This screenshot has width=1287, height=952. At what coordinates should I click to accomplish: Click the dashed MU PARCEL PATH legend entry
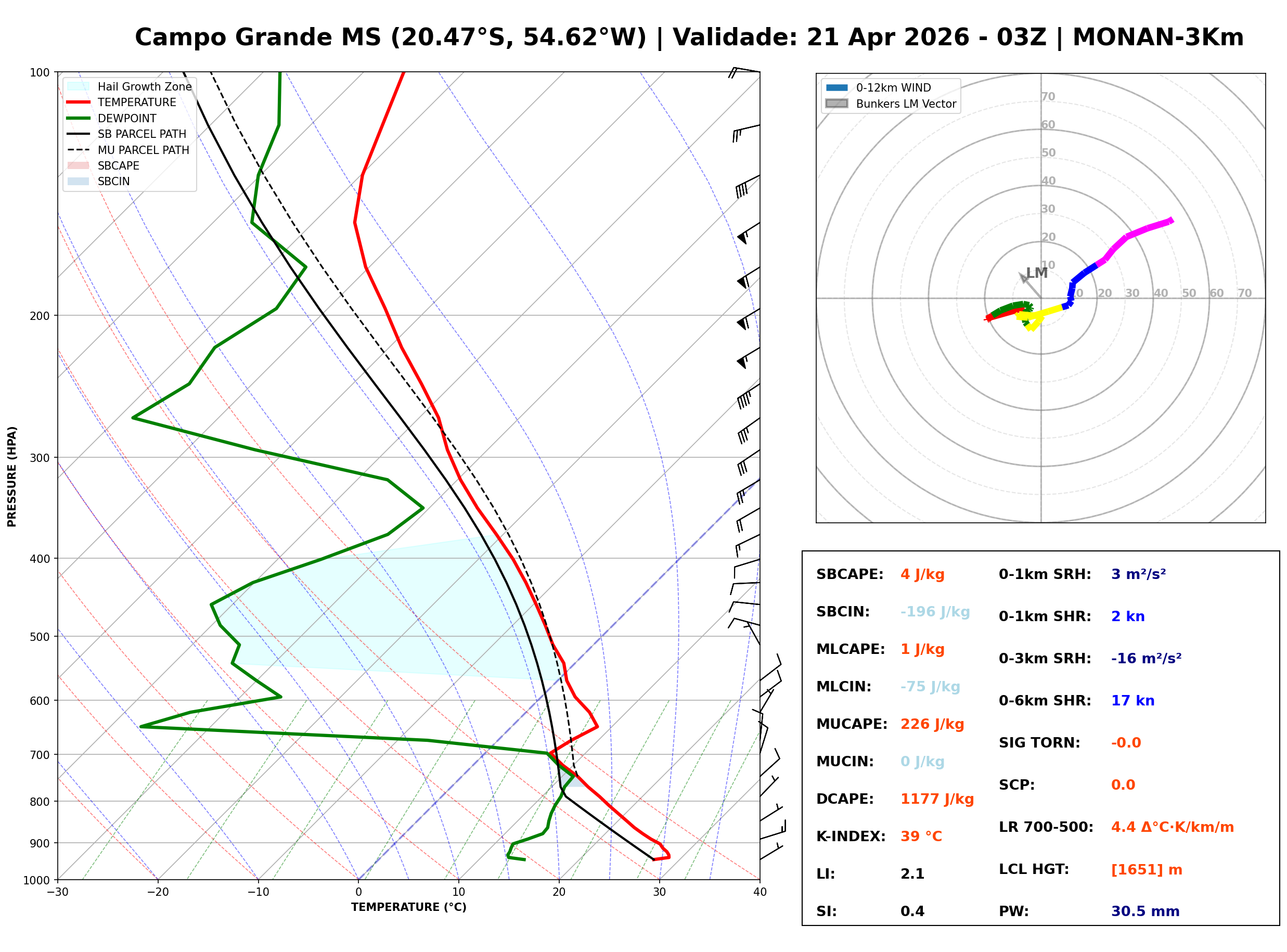pyautogui.click(x=79, y=150)
